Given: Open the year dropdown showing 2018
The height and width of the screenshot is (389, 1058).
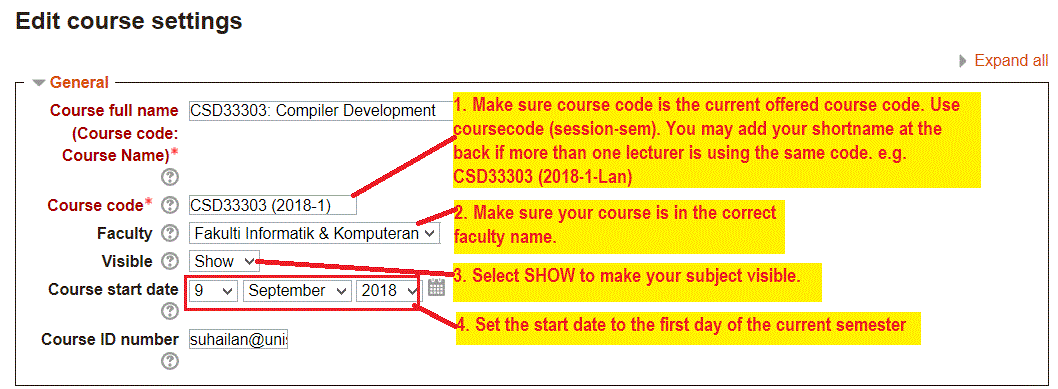Looking at the screenshot, I should coord(389,291).
